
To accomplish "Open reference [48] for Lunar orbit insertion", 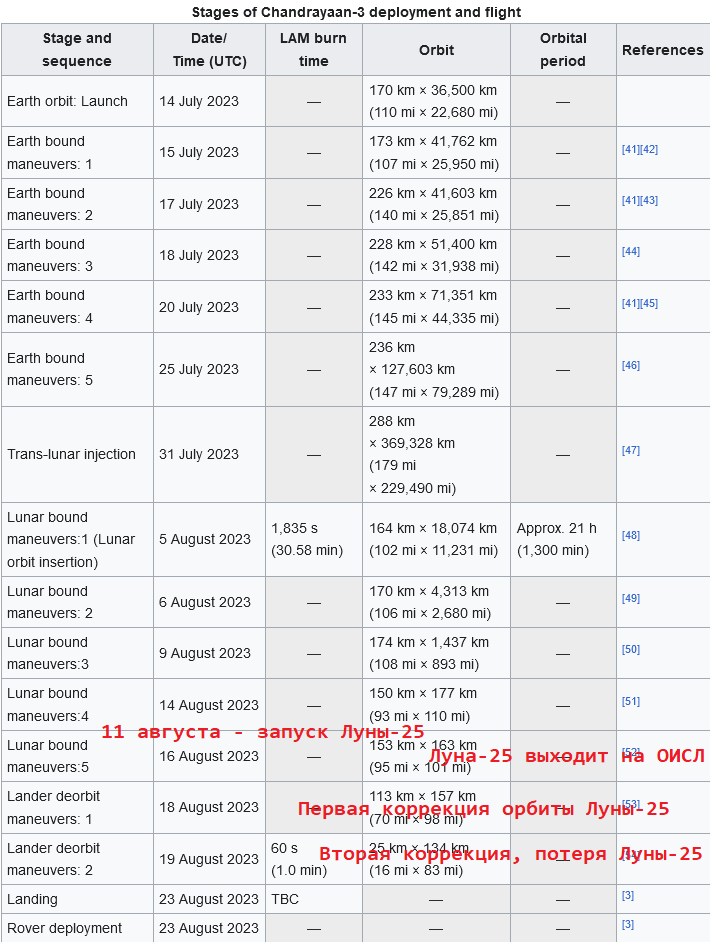I will (631, 535).
